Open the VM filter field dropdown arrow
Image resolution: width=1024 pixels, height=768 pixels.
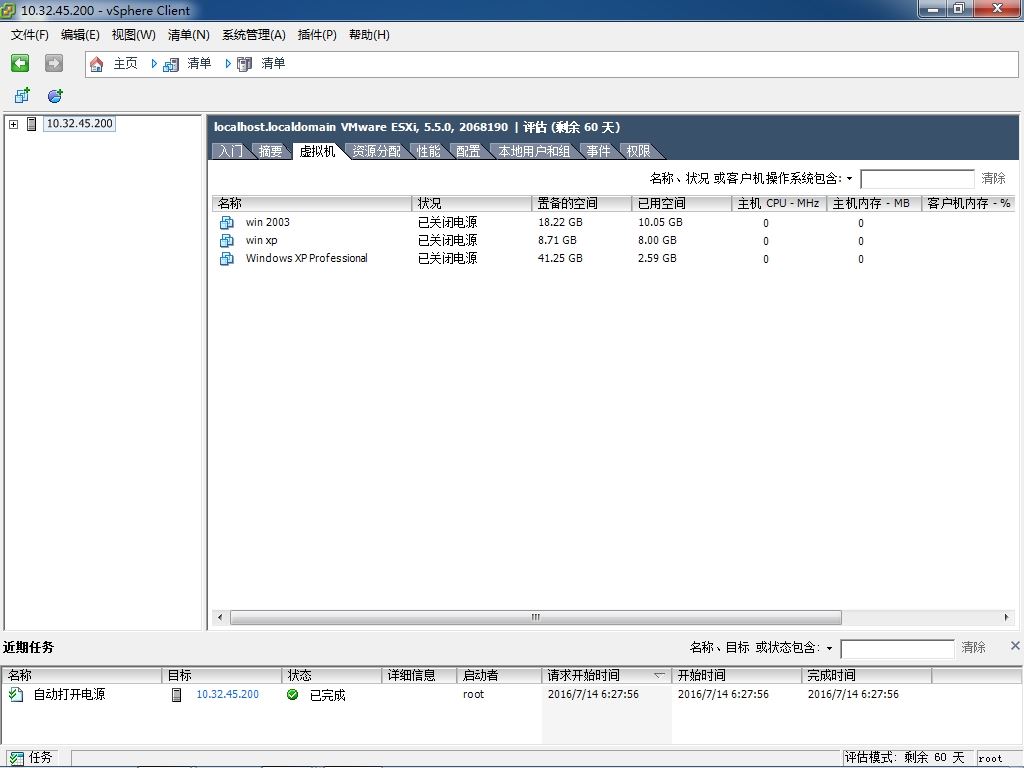(849, 178)
